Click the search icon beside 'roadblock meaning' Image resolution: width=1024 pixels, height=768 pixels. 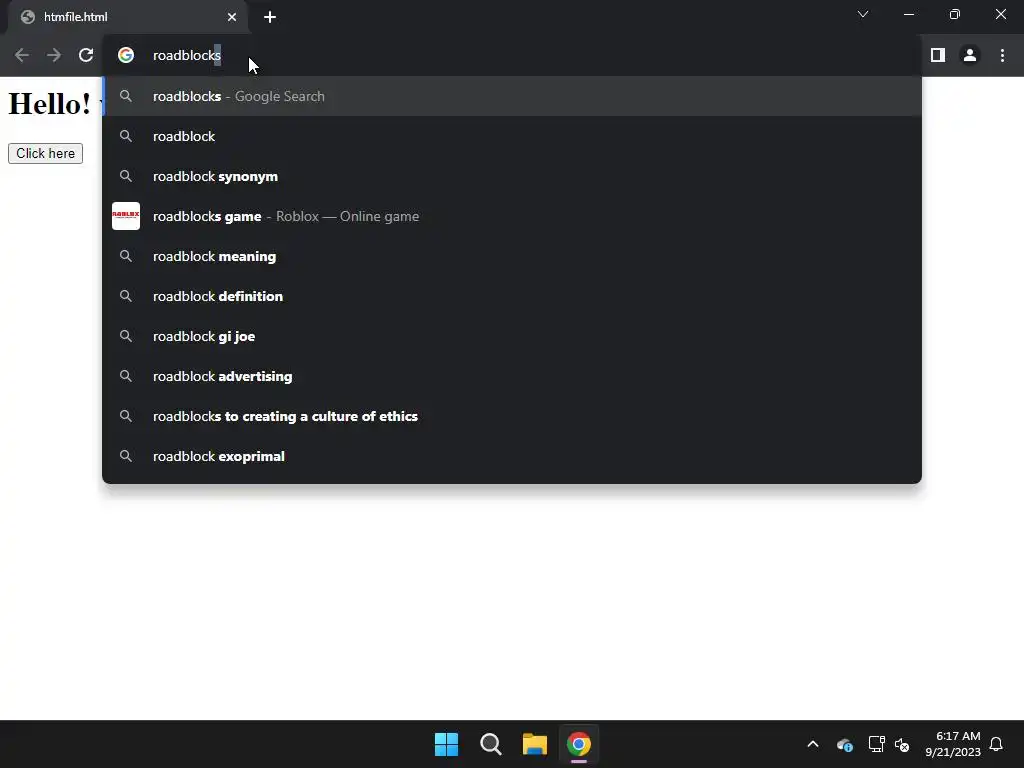(x=126, y=256)
